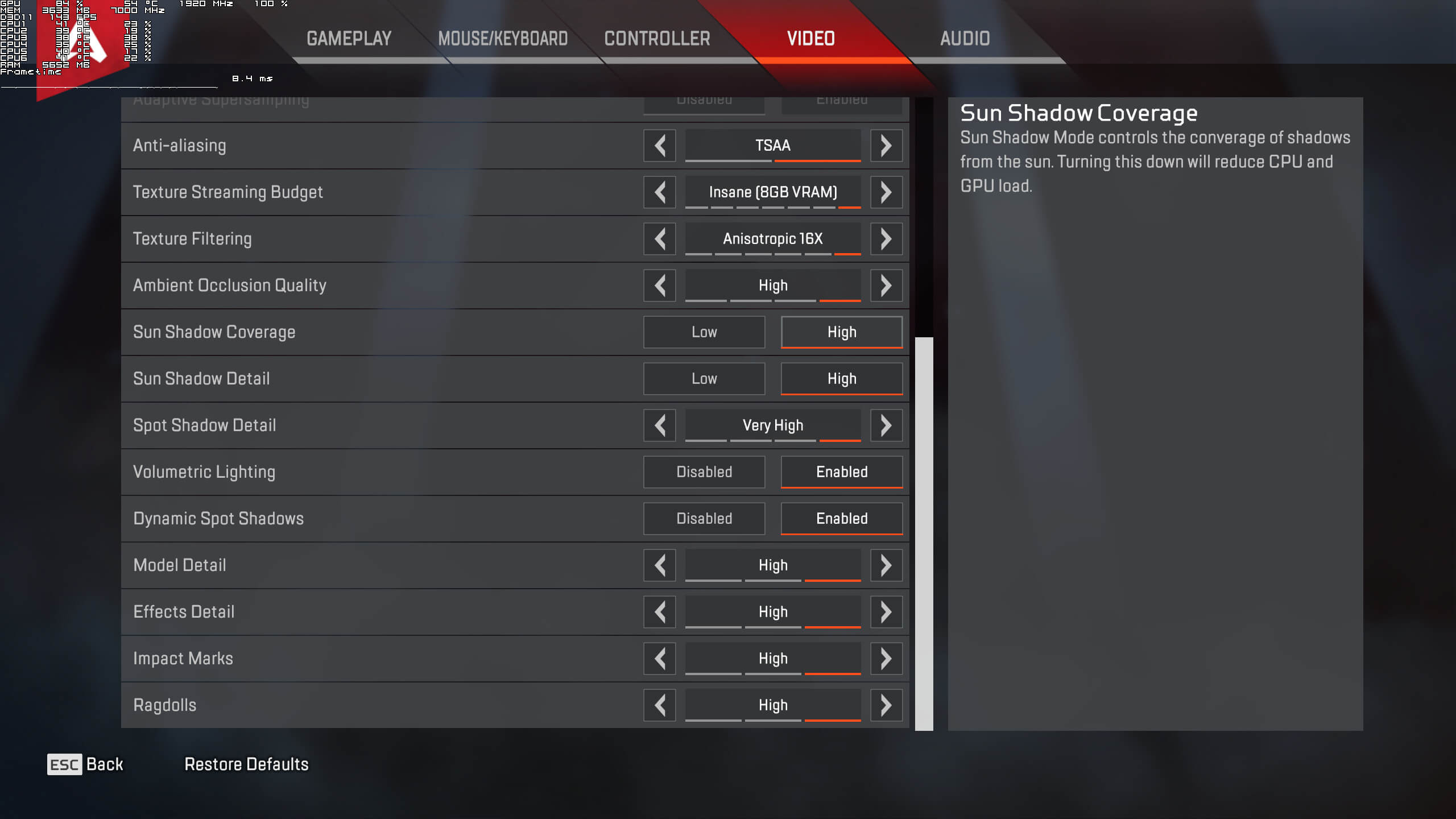1456x819 pixels.
Task: Disable Dynamic Spot Shadows
Action: [704, 518]
